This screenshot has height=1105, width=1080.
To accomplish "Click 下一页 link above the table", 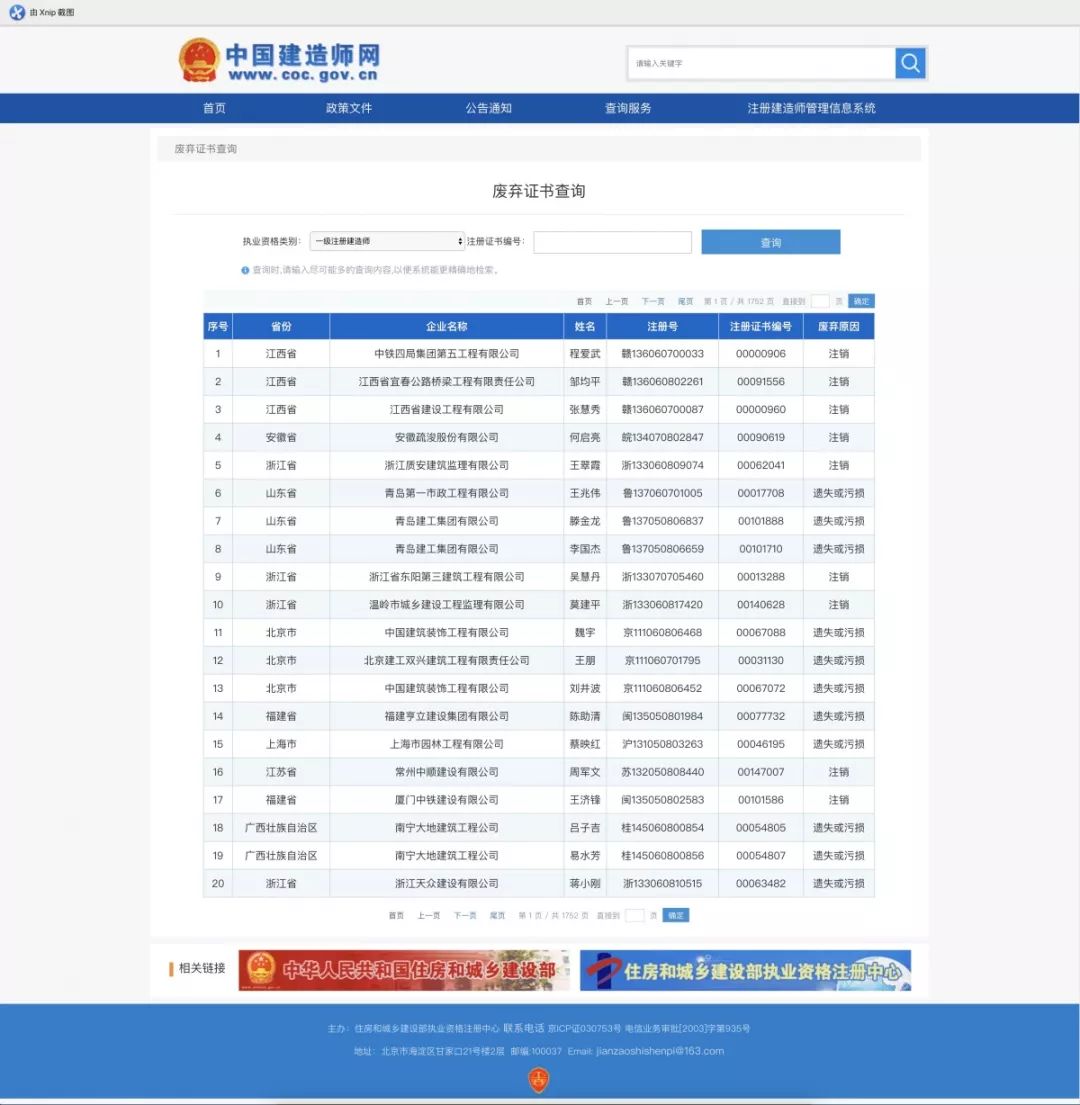I will pyautogui.click(x=653, y=301).
